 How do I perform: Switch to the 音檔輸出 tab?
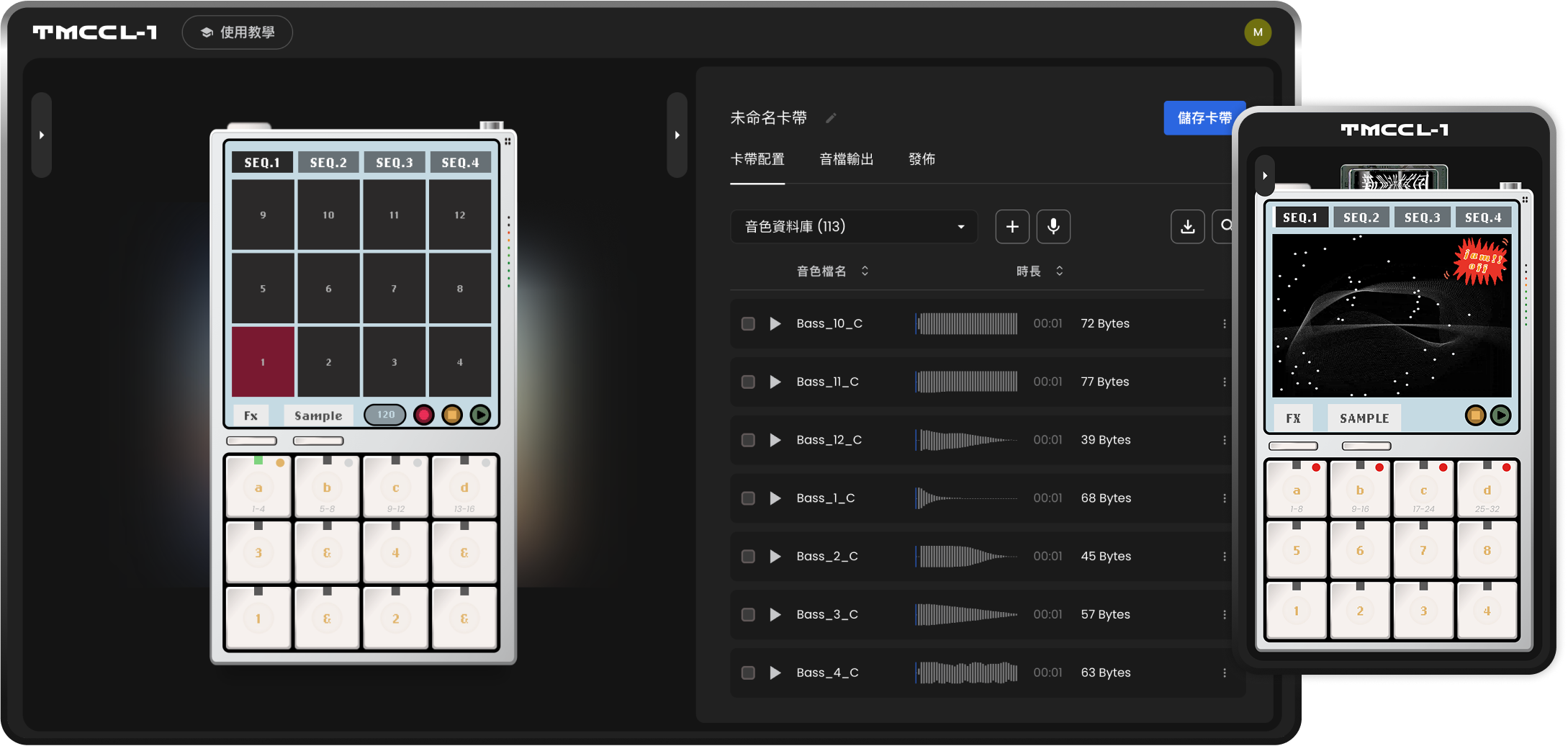tap(846, 159)
